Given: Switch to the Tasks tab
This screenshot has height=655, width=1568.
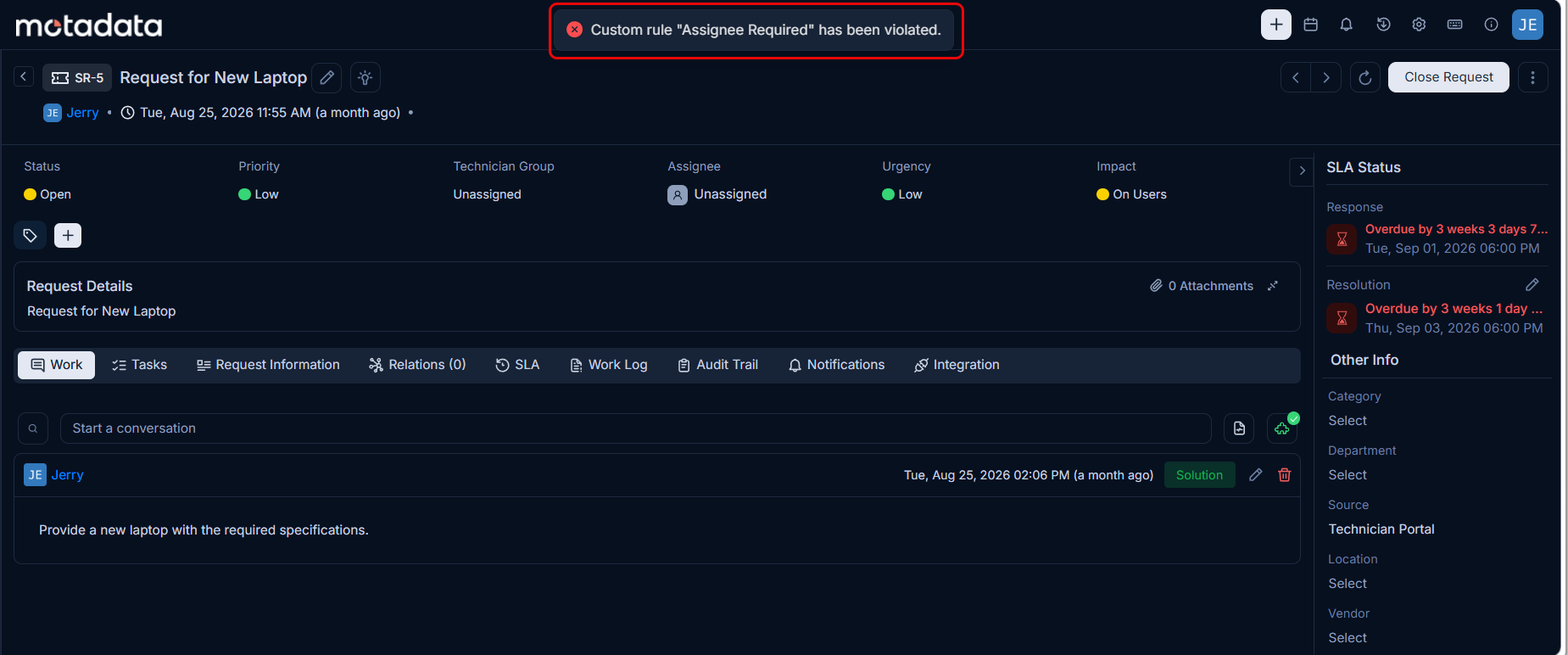Looking at the screenshot, I should point(140,365).
